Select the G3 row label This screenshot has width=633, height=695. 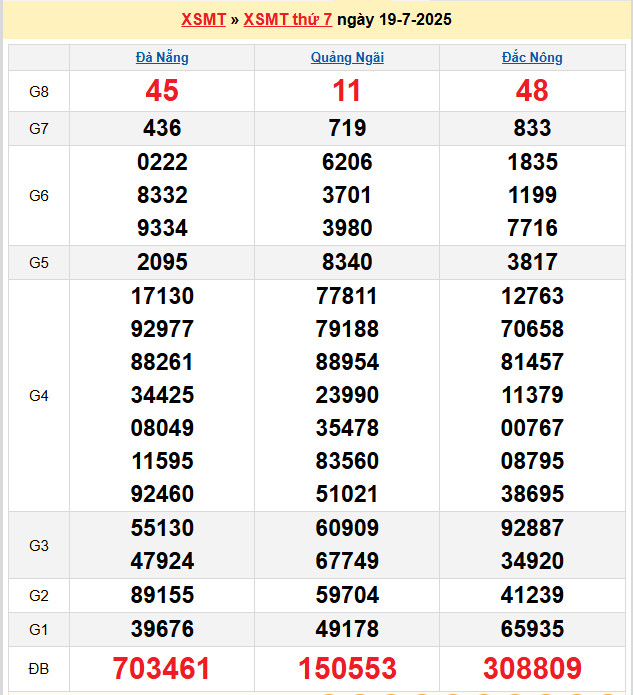pyautogui.click(x=39, y=545)
